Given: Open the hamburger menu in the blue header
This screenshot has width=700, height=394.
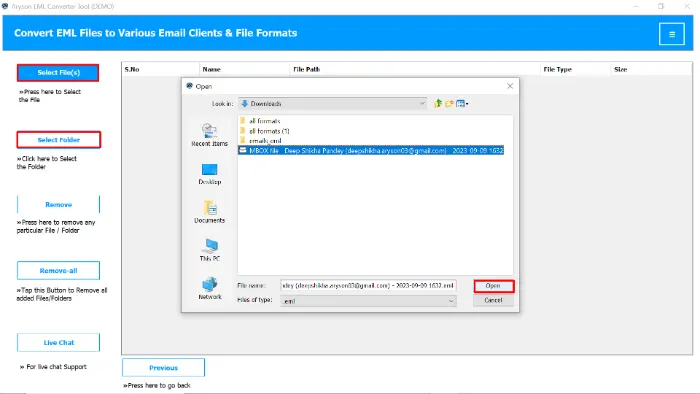Looking at the screenshot, I should pos(671,34).
